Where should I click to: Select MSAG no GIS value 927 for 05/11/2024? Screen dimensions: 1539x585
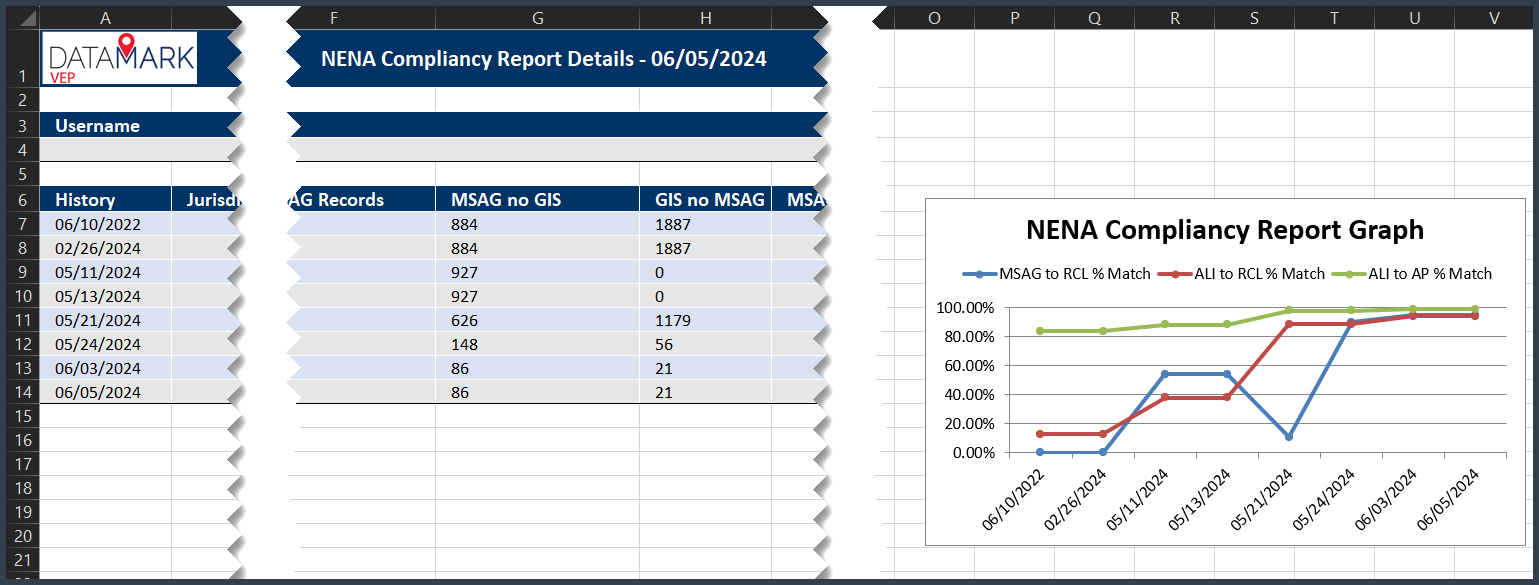coord(537,272)
